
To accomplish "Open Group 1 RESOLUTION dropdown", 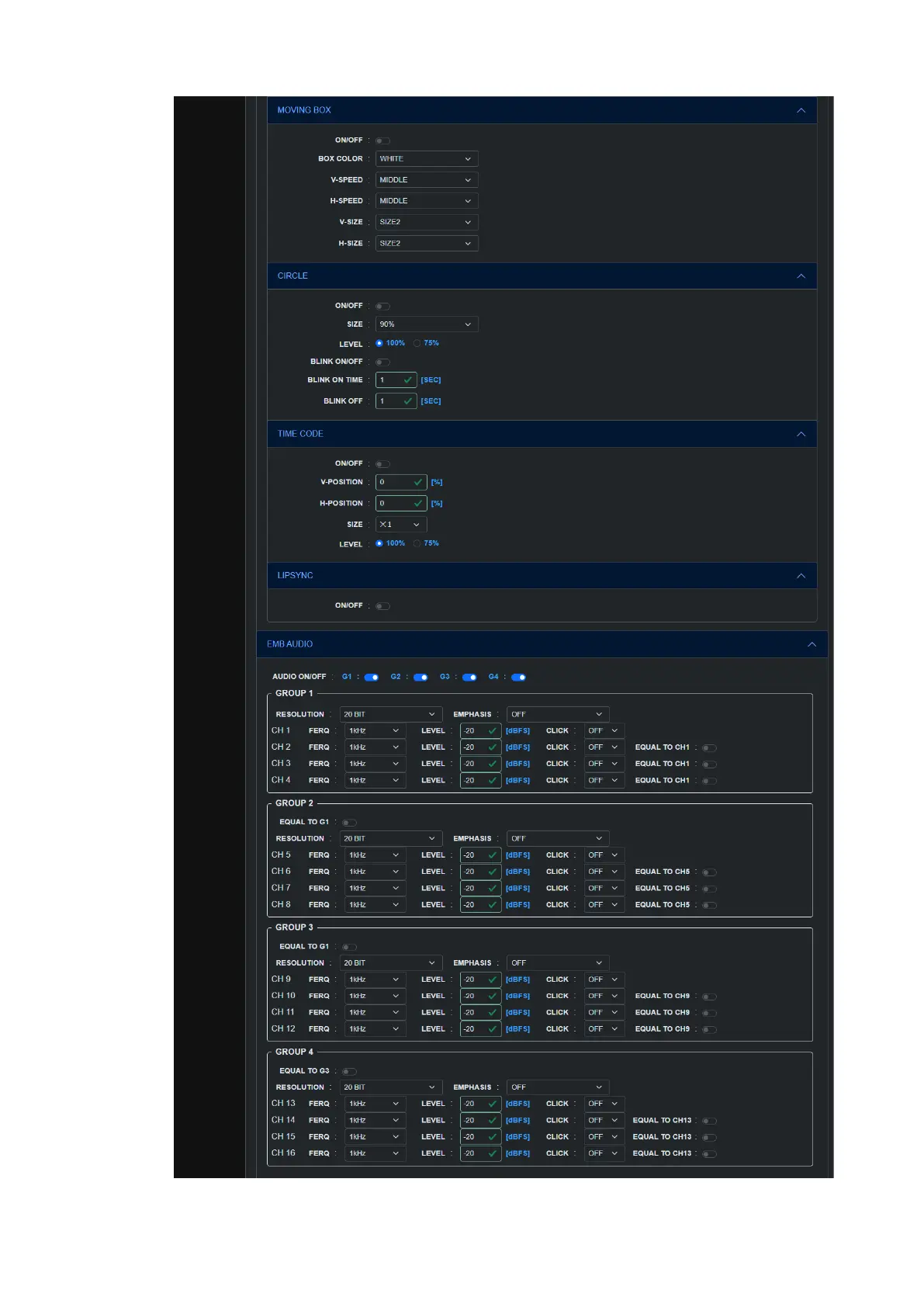I will 390,714.
